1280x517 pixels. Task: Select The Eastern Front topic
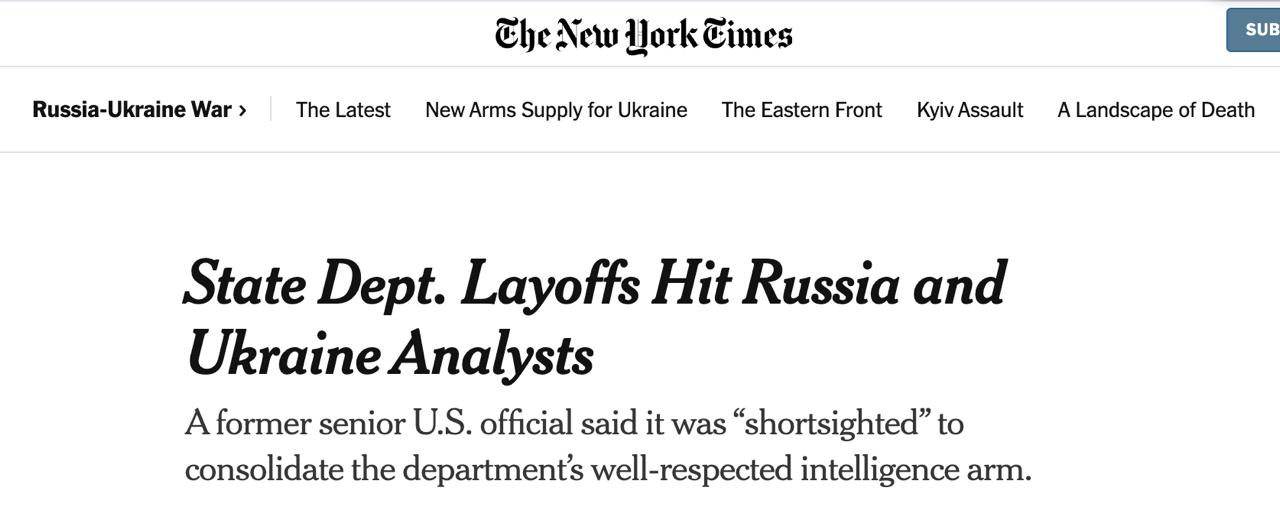[802, 110]
